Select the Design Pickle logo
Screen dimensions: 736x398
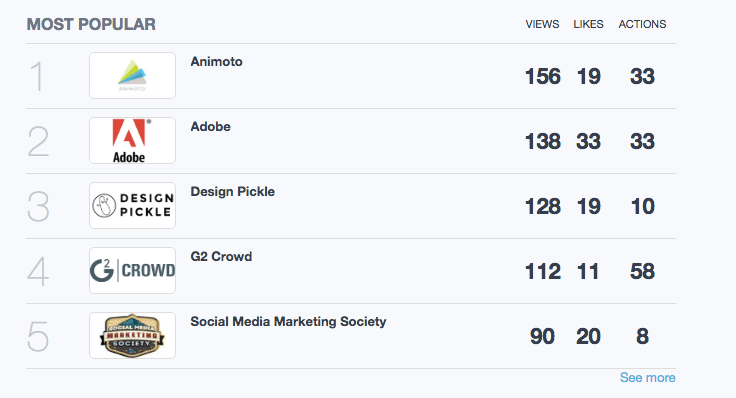point(132,206)
